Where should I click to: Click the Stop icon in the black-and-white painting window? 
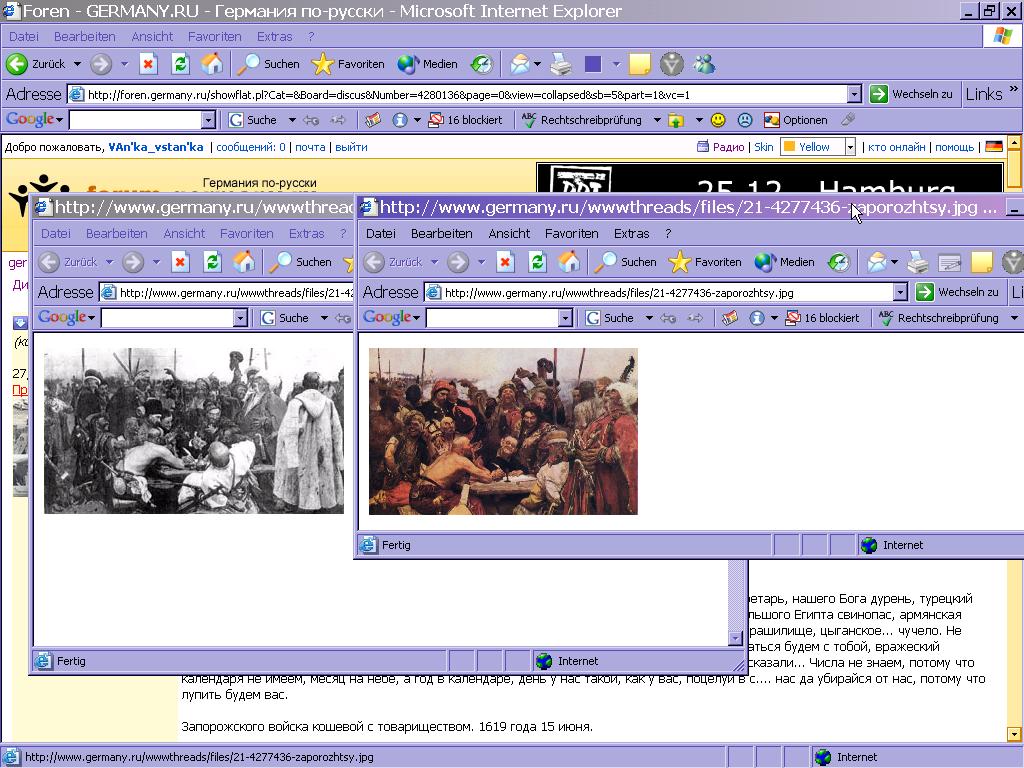[180, 263]
